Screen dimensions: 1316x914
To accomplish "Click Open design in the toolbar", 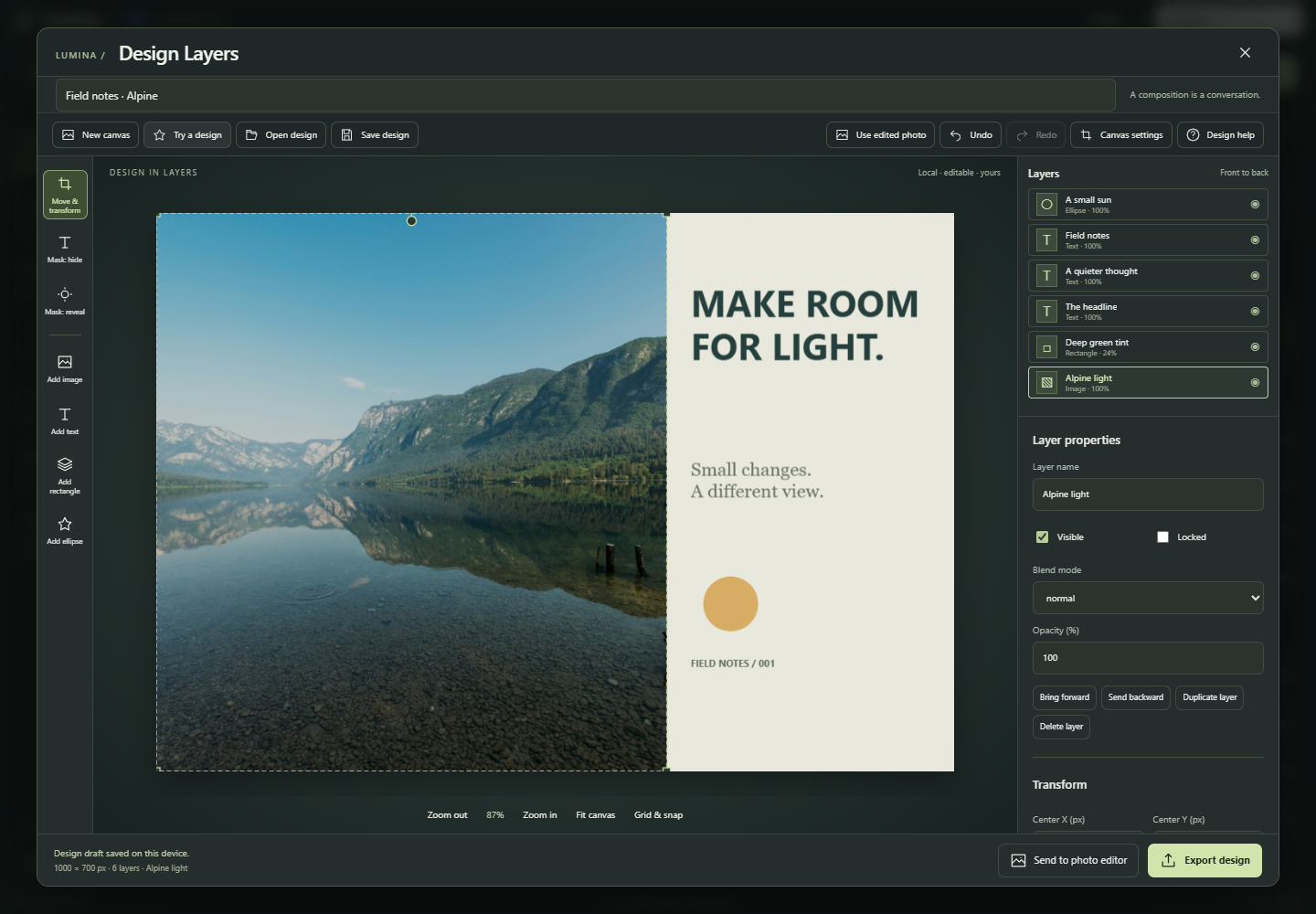I will (x=281, y=135).
